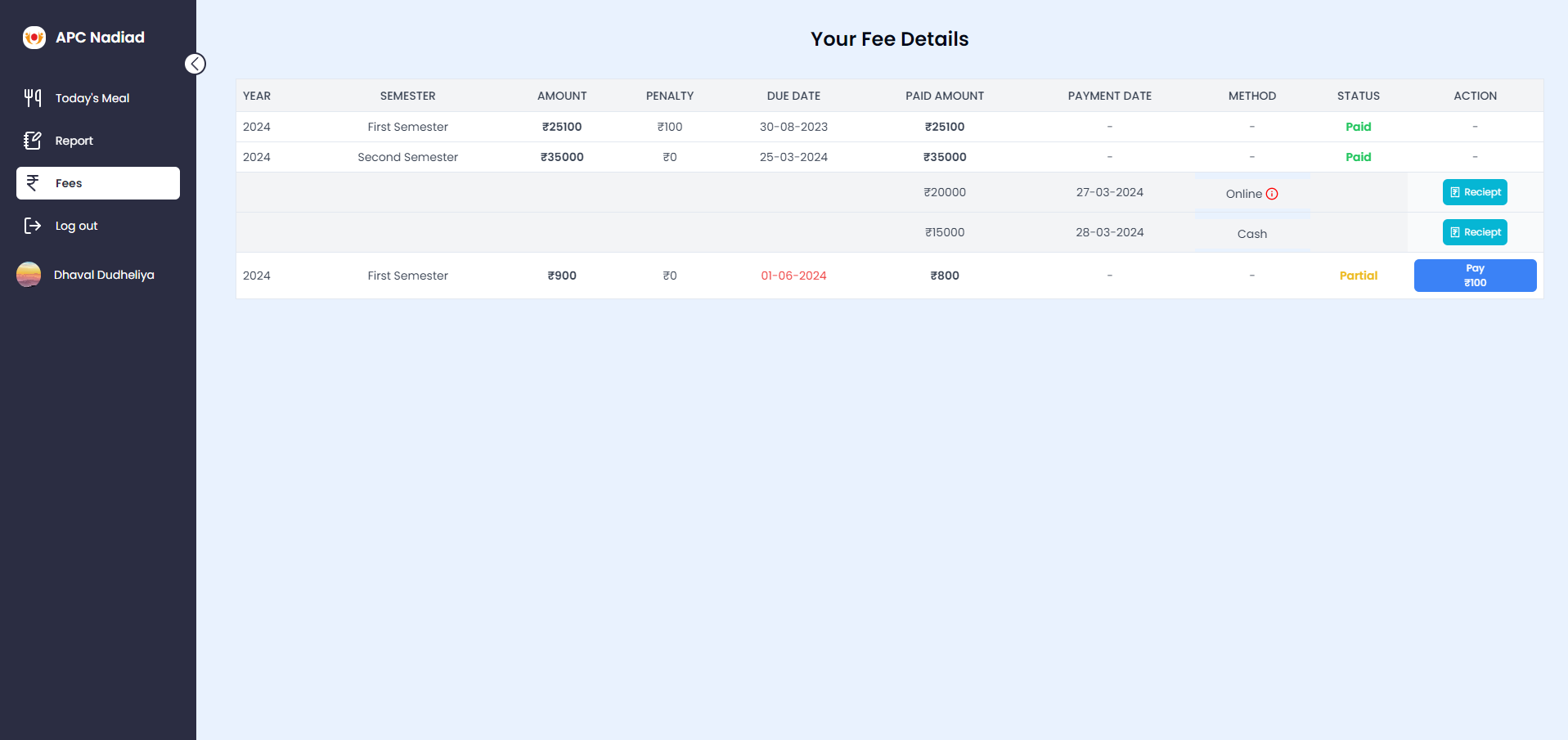Click the ₹35000 amount cell
Viewport: 1568px width, 740px height.
point(562,157)
